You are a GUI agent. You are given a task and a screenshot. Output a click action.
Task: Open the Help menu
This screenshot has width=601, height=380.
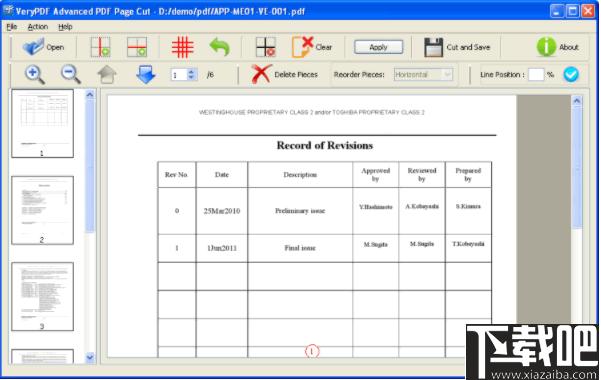[65, 27]
